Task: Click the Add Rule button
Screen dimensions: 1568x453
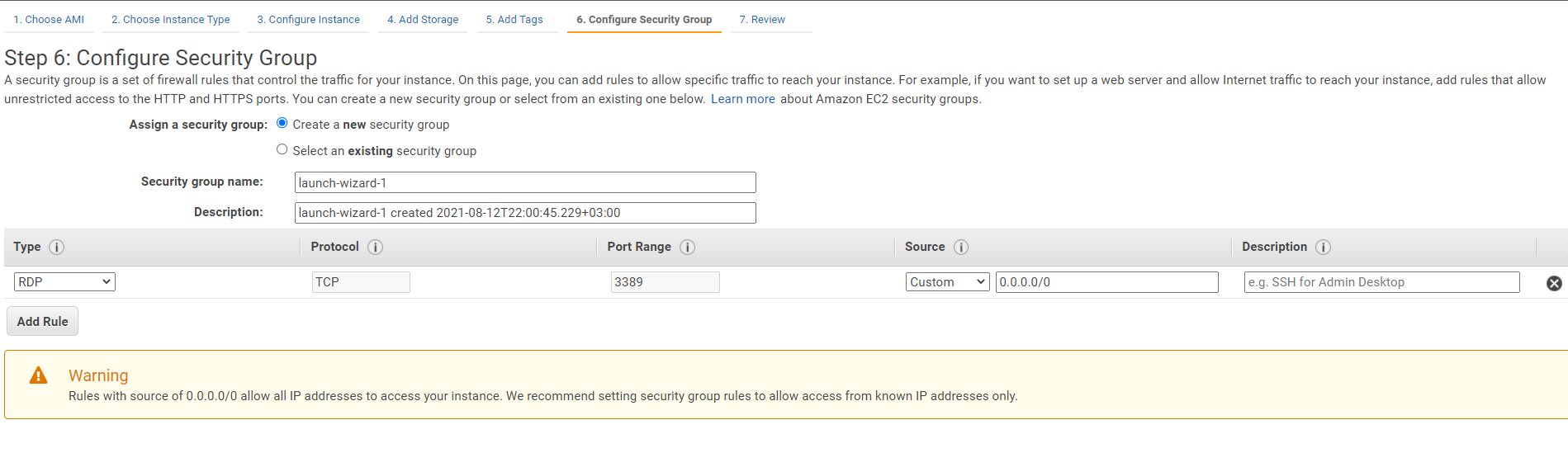Action: click(43, 321)
